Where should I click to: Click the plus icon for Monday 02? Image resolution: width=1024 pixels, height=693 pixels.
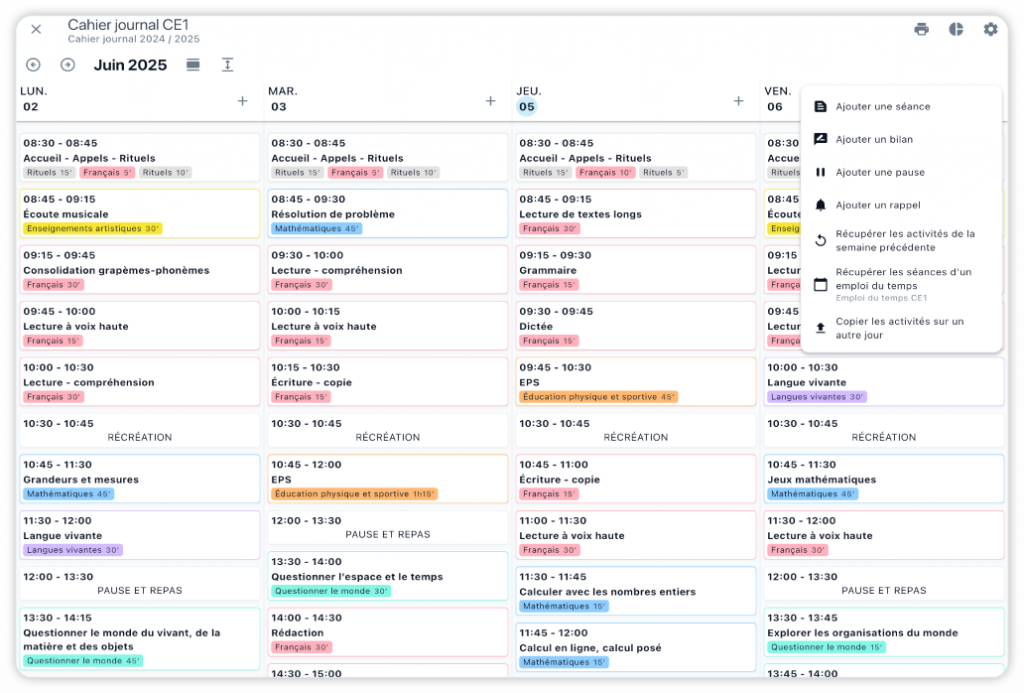(242, 101)
